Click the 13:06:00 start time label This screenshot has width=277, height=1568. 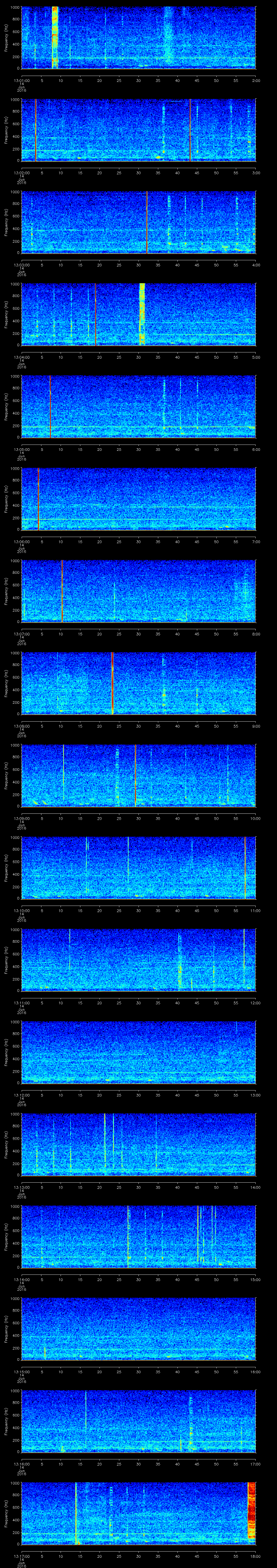[21, 542]
